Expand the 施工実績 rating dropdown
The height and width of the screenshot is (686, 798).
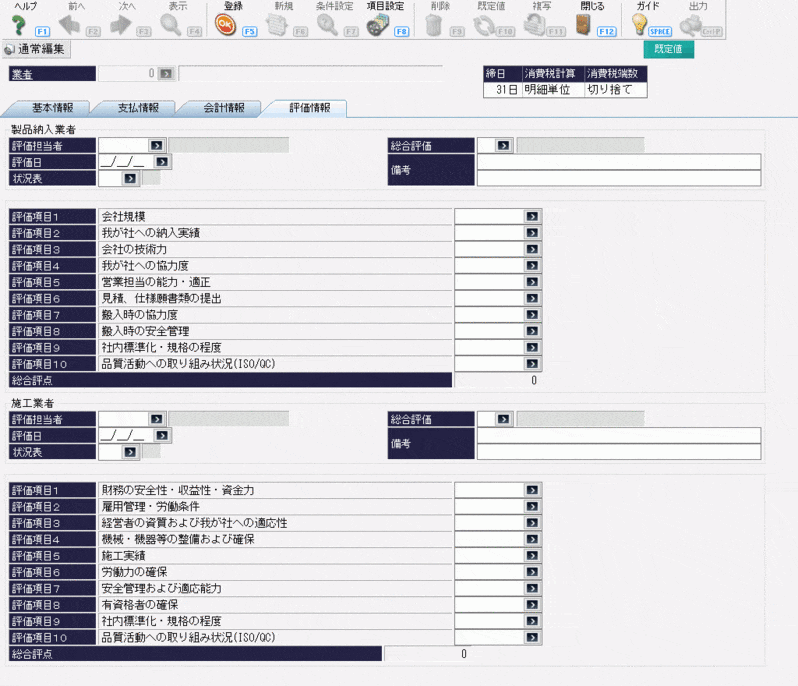532,555
